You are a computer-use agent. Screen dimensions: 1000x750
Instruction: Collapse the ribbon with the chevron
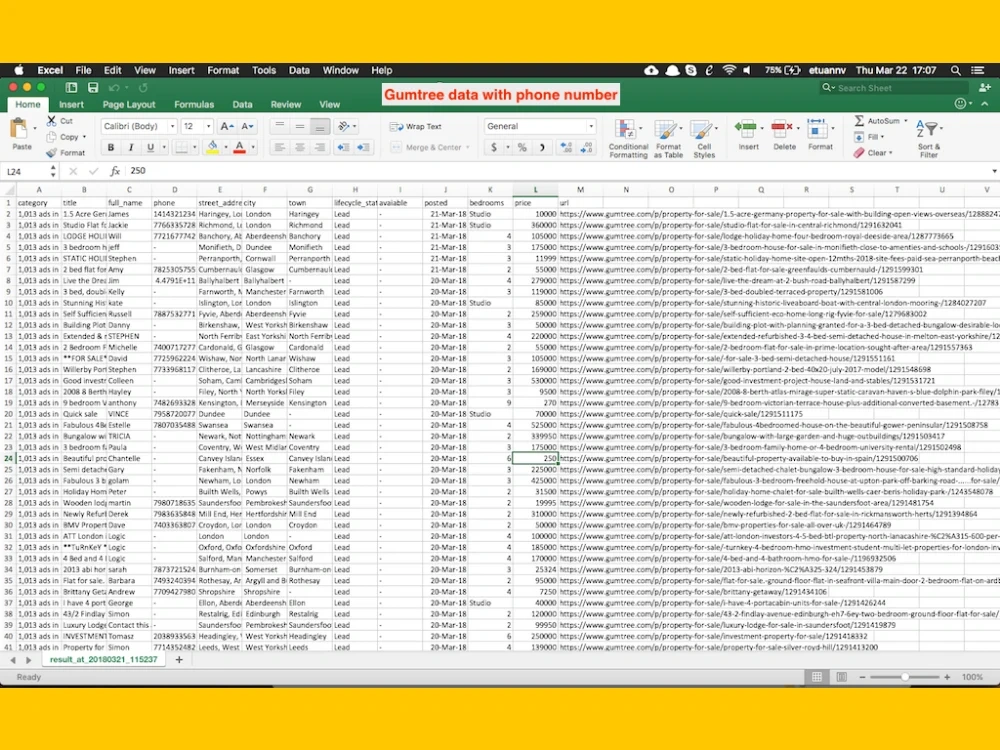click(985, 103)
